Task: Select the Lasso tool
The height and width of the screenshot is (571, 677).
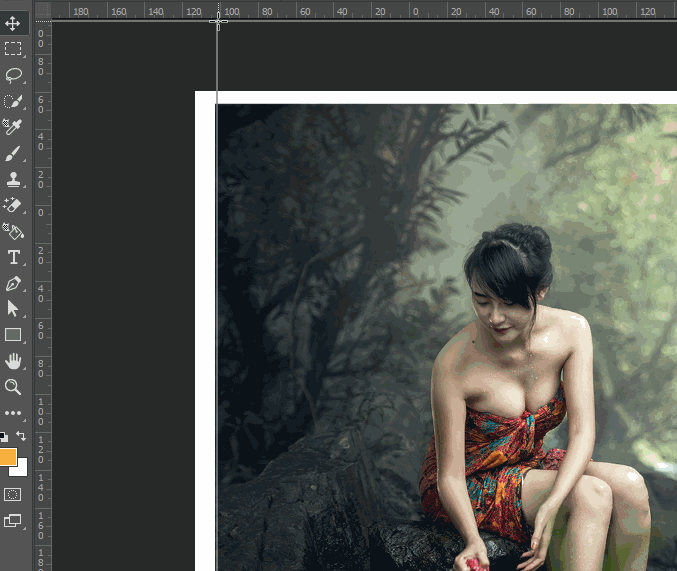Action: (13, 75)
